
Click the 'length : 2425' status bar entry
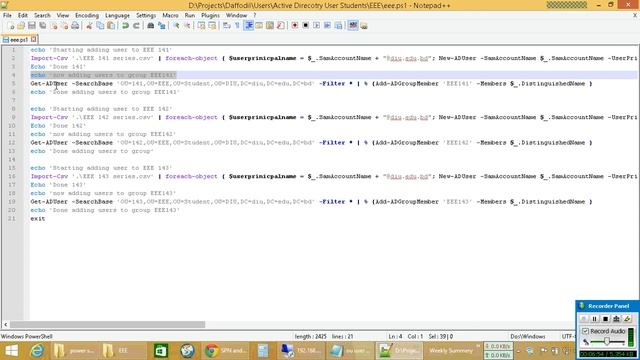[310, 337]
